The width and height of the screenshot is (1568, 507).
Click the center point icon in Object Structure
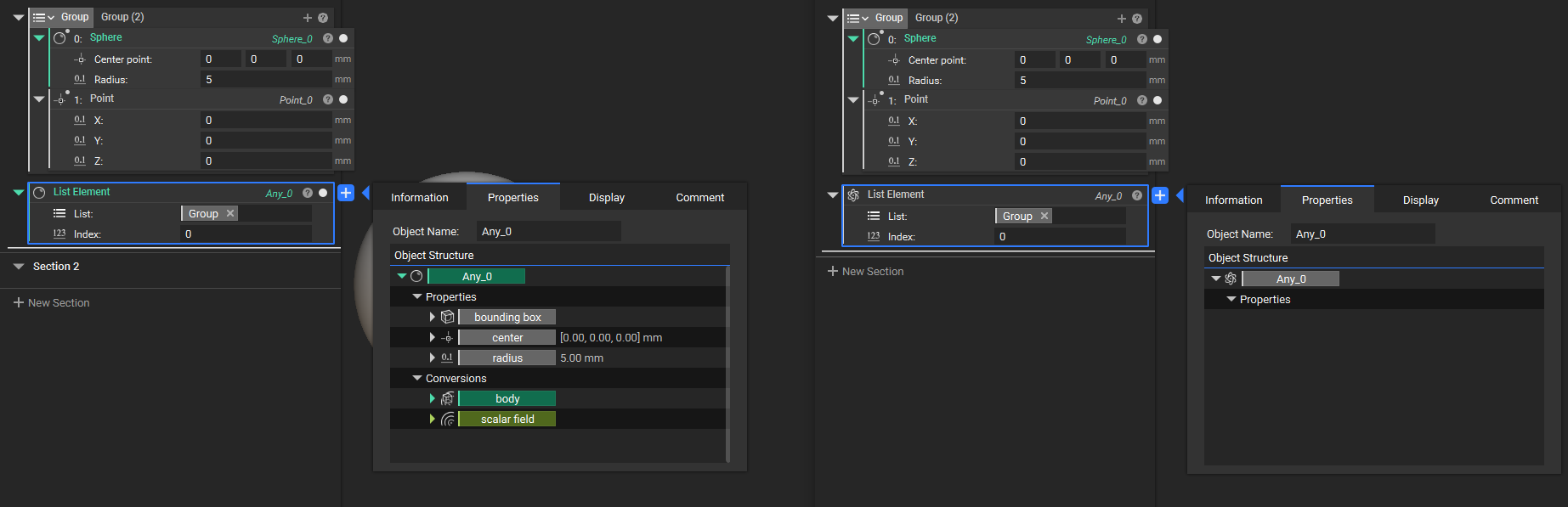[x=447, y=337]
